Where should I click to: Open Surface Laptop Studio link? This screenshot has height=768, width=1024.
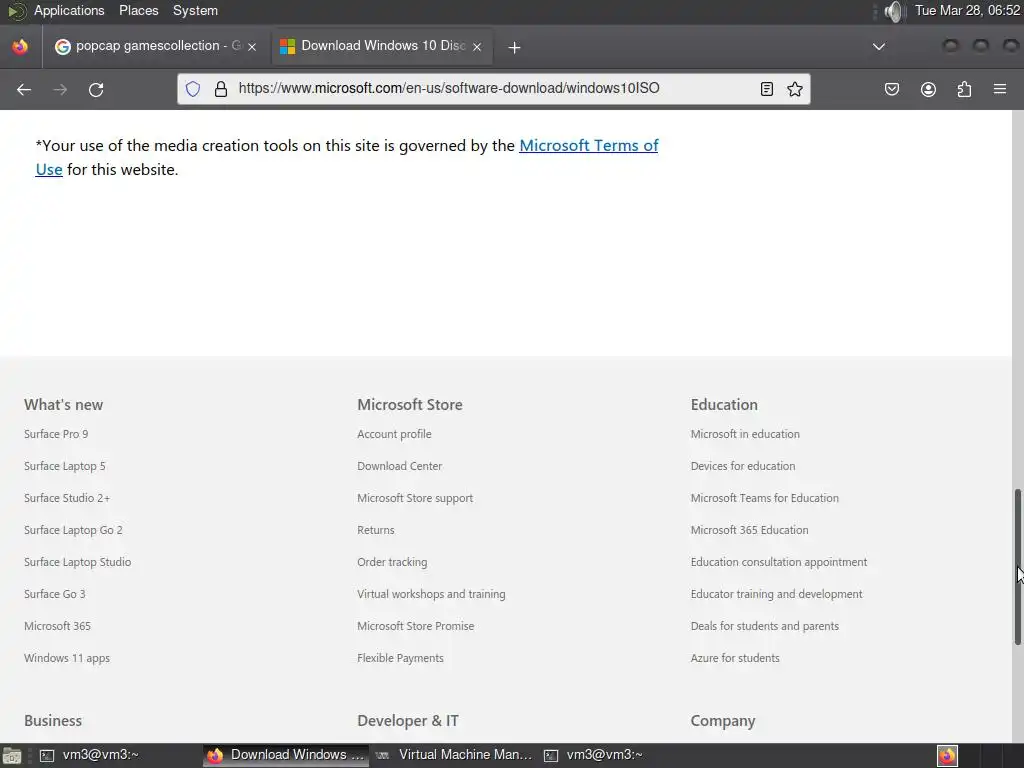[78, 562]
